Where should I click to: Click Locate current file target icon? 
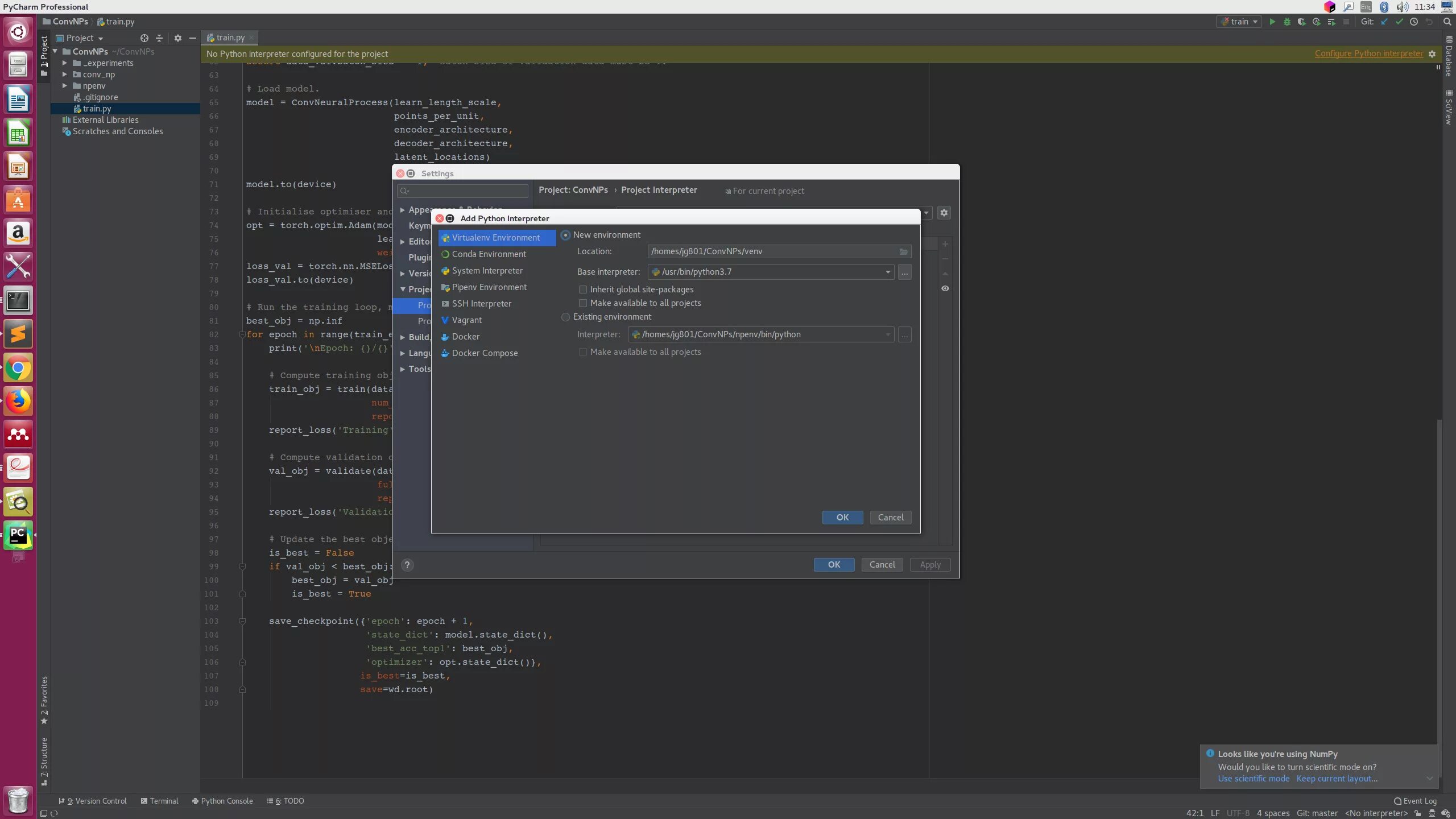tap(144, 38)
